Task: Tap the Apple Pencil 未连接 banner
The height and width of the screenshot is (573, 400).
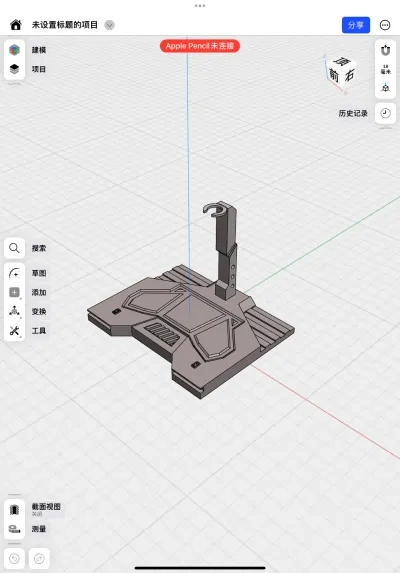Action: tap(200, 46)
